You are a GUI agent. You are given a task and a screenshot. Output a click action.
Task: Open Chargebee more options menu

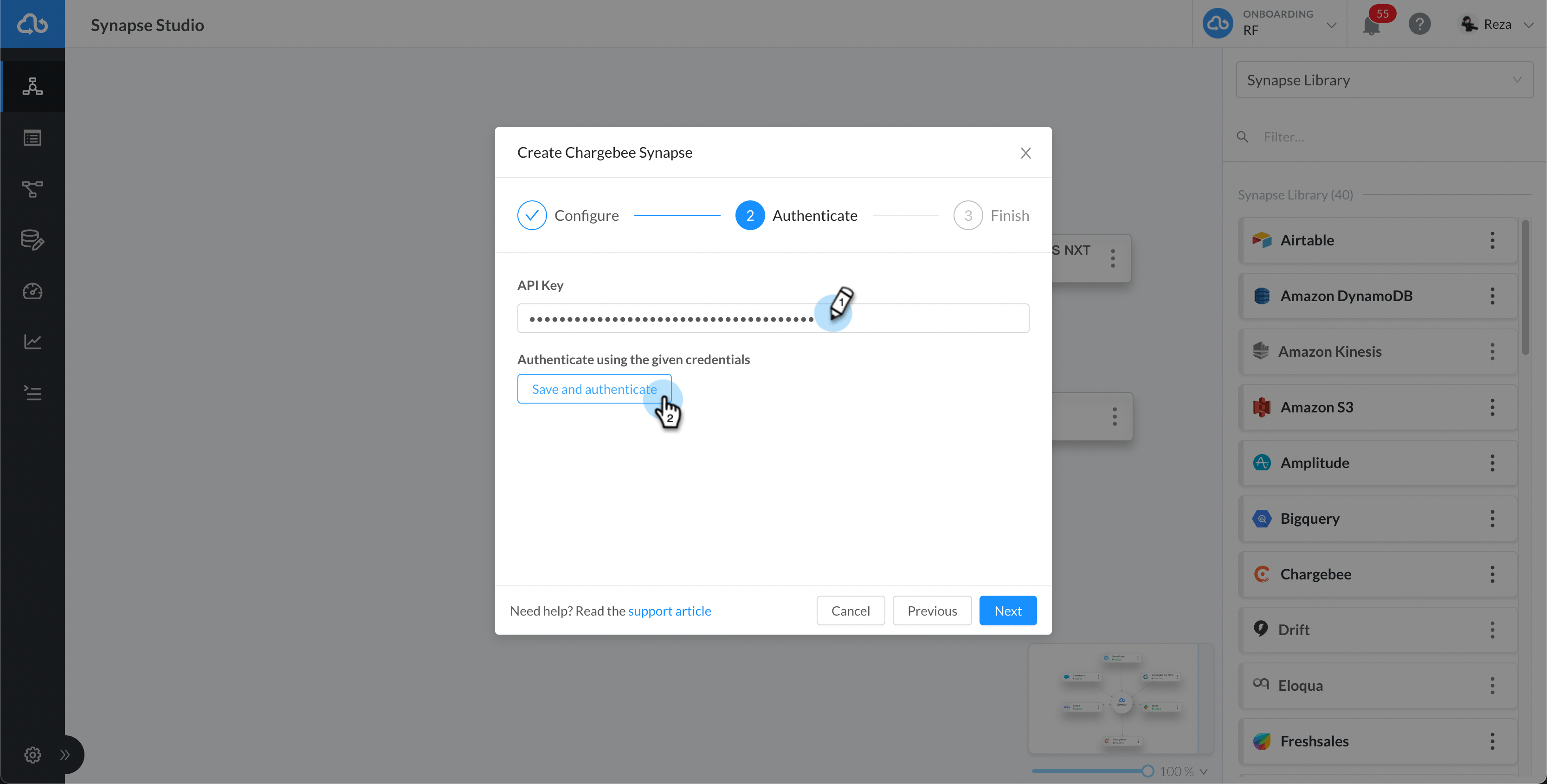click(1492, 574)
